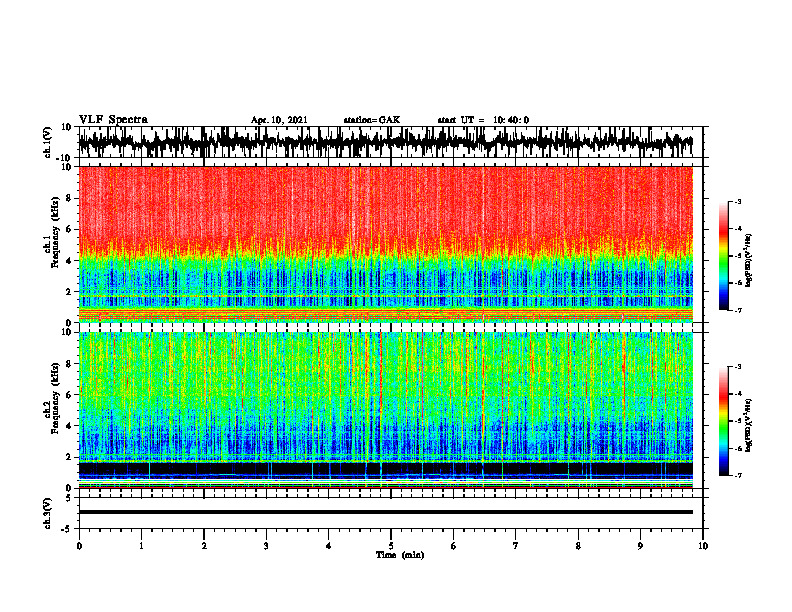792x612 pixels.
Task: Click the ch.2 "Frequency (kHz)" axis label
Action: pyautogui.click(x=56, y=398)
